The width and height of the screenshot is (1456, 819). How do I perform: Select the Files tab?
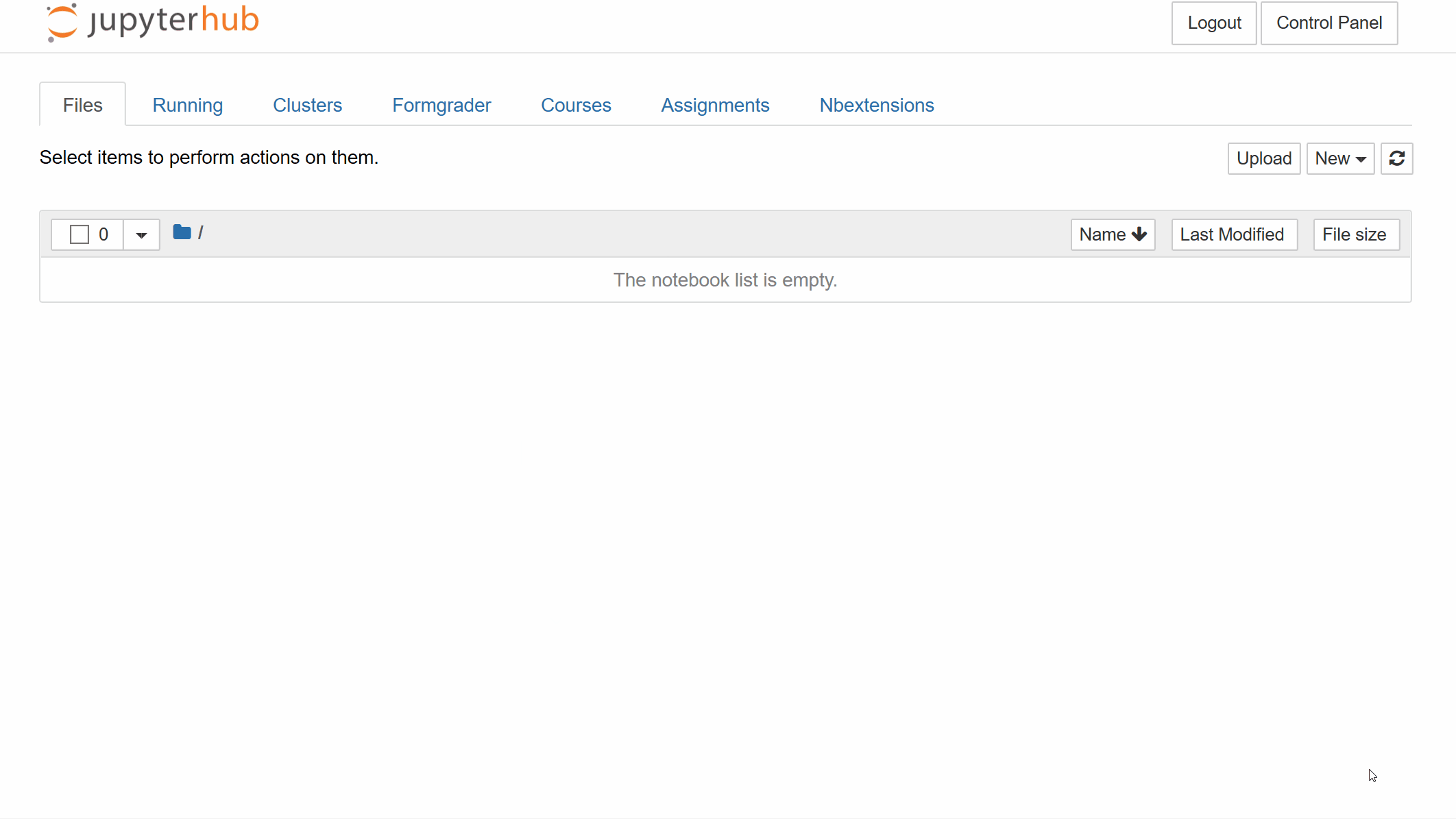click(82, 105)
